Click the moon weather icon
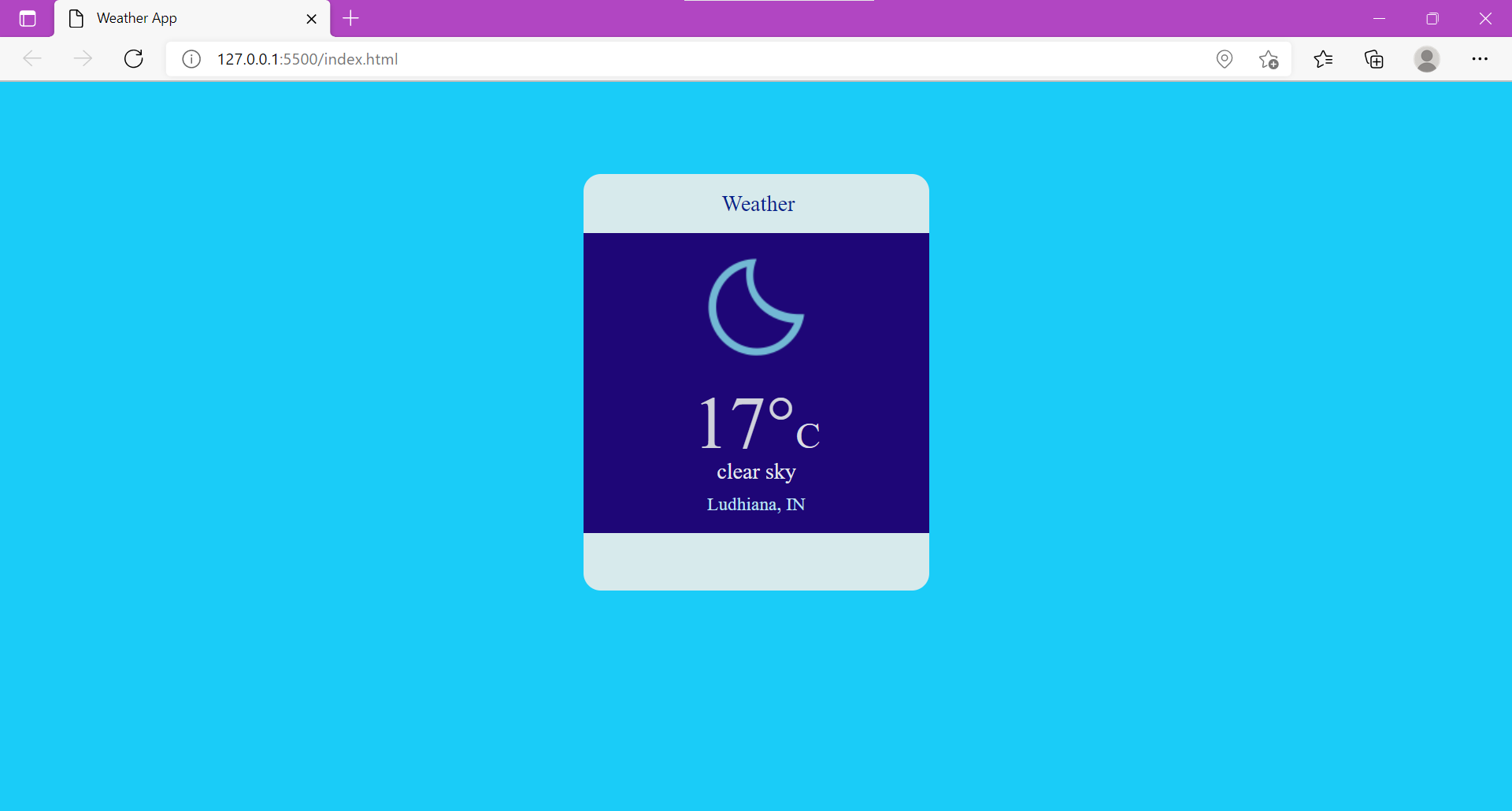Viewport: 1512px width, 811px height. coord(756,307)
